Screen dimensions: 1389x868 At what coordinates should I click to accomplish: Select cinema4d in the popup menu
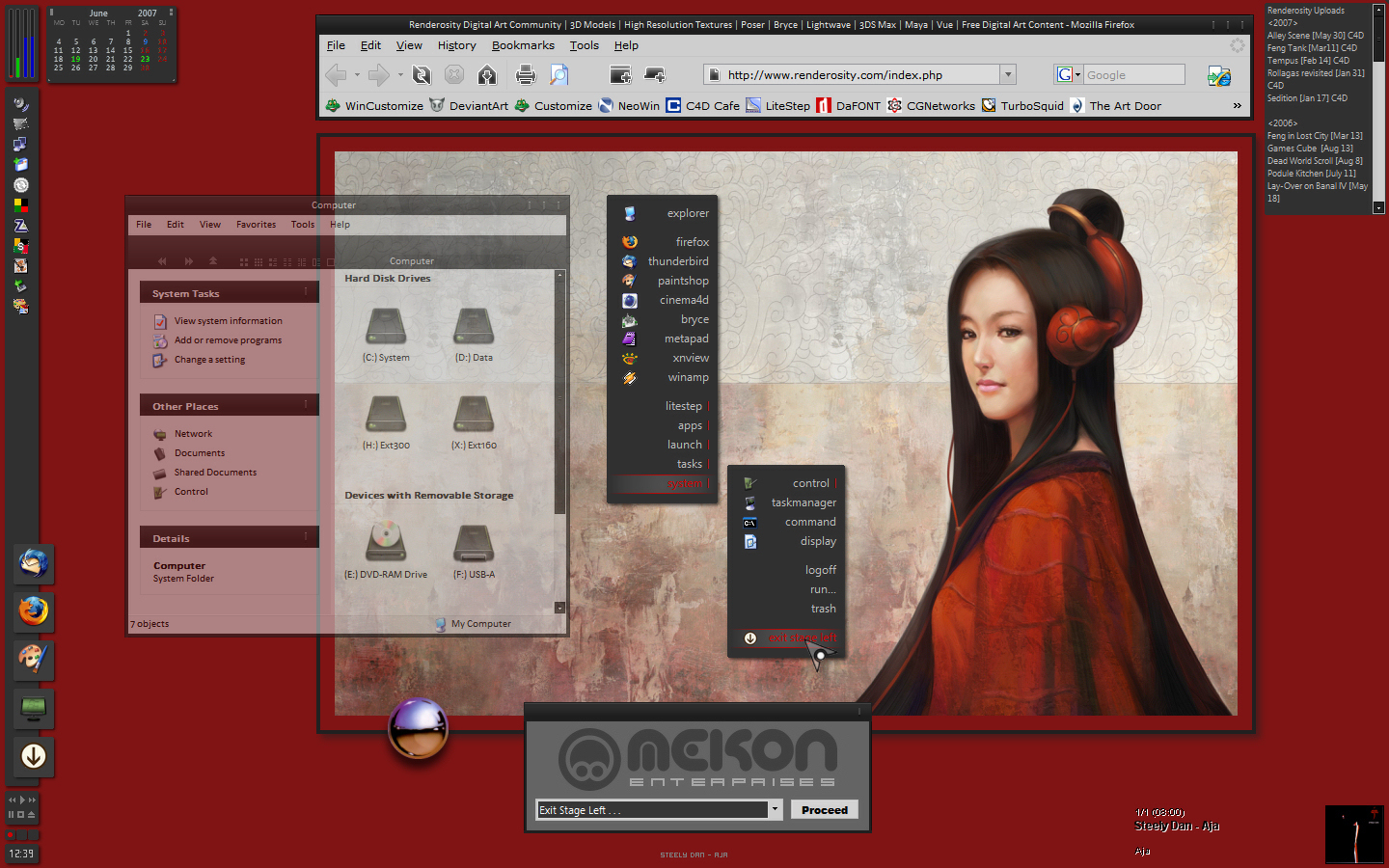(x=665, y=300)
